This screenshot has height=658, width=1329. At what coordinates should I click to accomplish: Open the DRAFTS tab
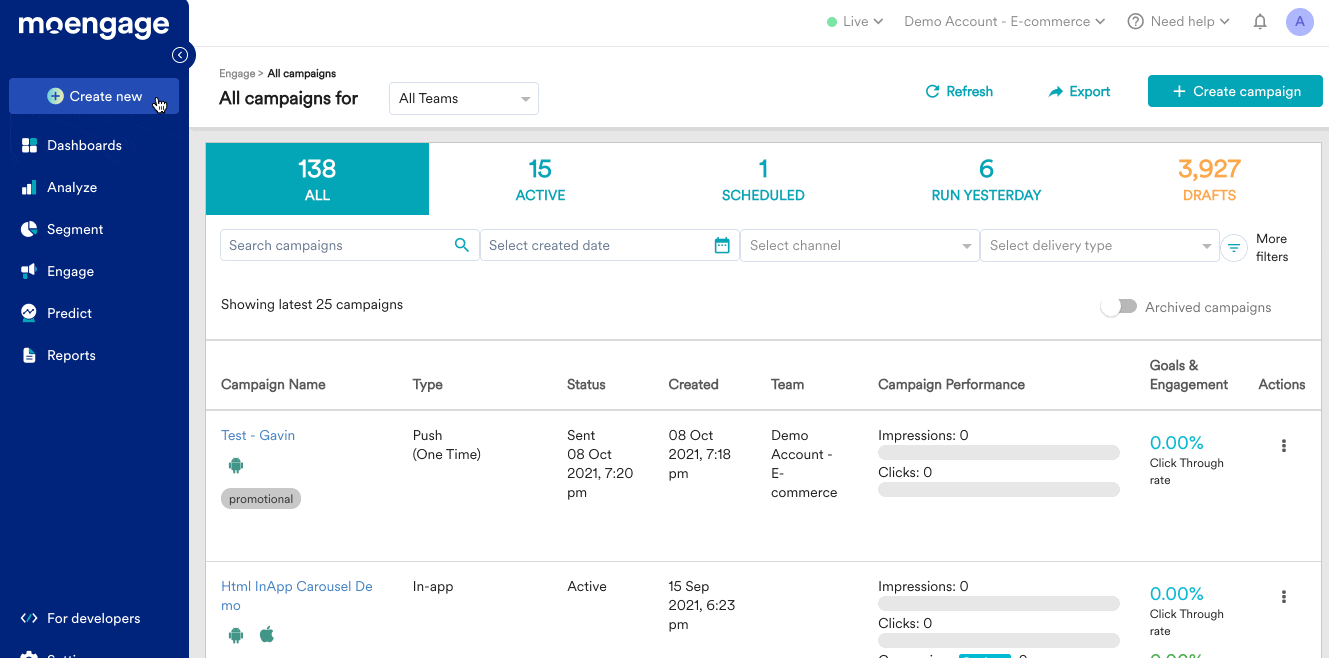coord(1209,179)
